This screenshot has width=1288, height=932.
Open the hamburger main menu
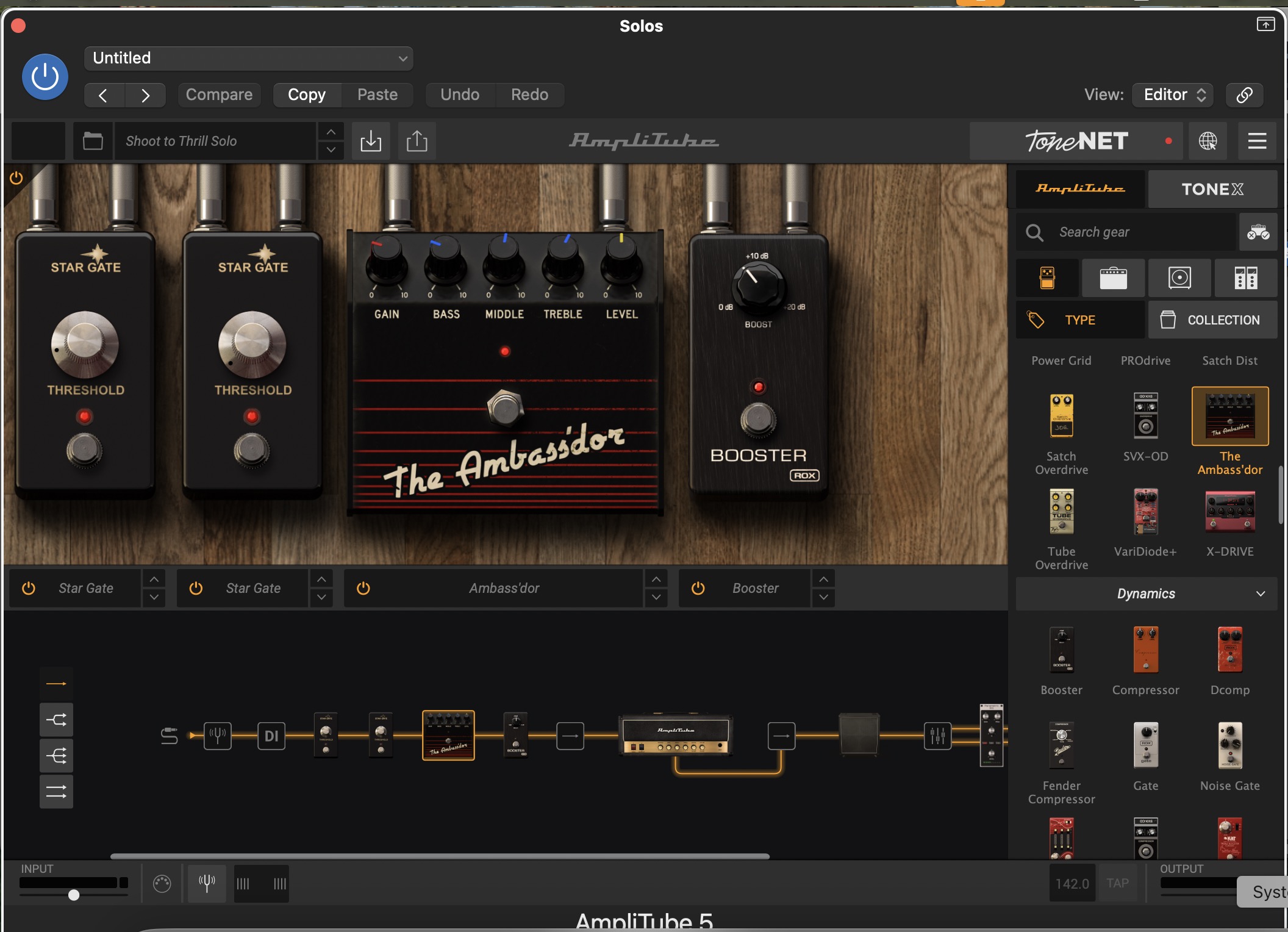click(x=1257, y=141)
